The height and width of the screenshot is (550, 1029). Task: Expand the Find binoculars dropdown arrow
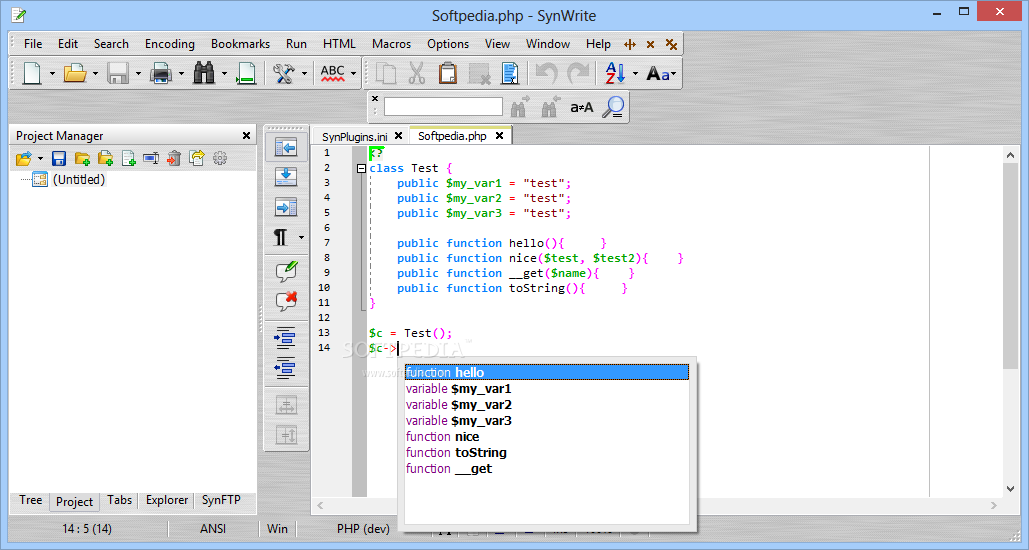tap(224, 74)
